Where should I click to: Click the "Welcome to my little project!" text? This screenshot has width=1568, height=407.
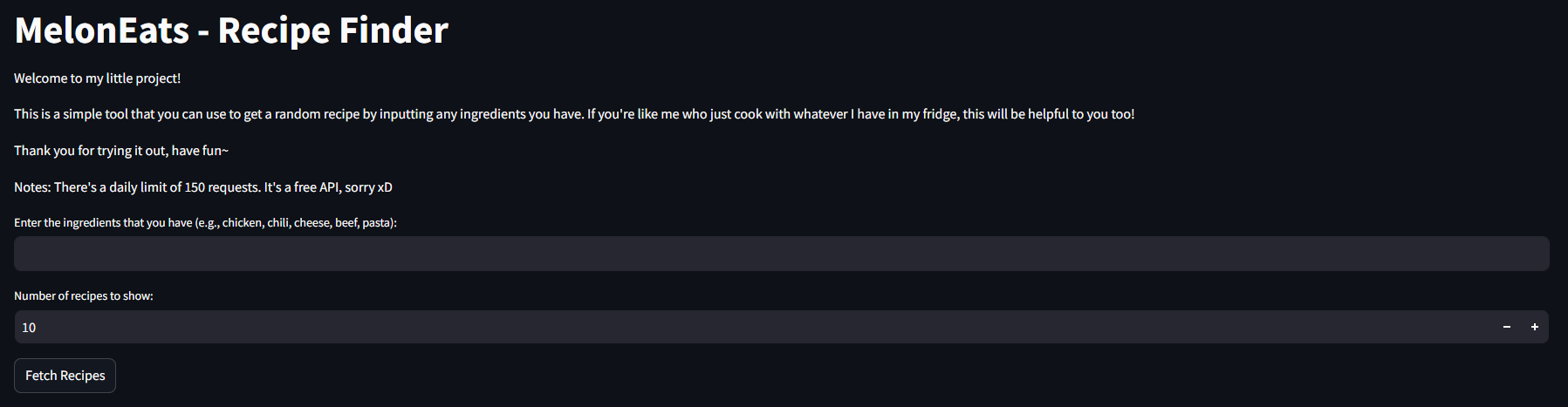coord(97,78)
